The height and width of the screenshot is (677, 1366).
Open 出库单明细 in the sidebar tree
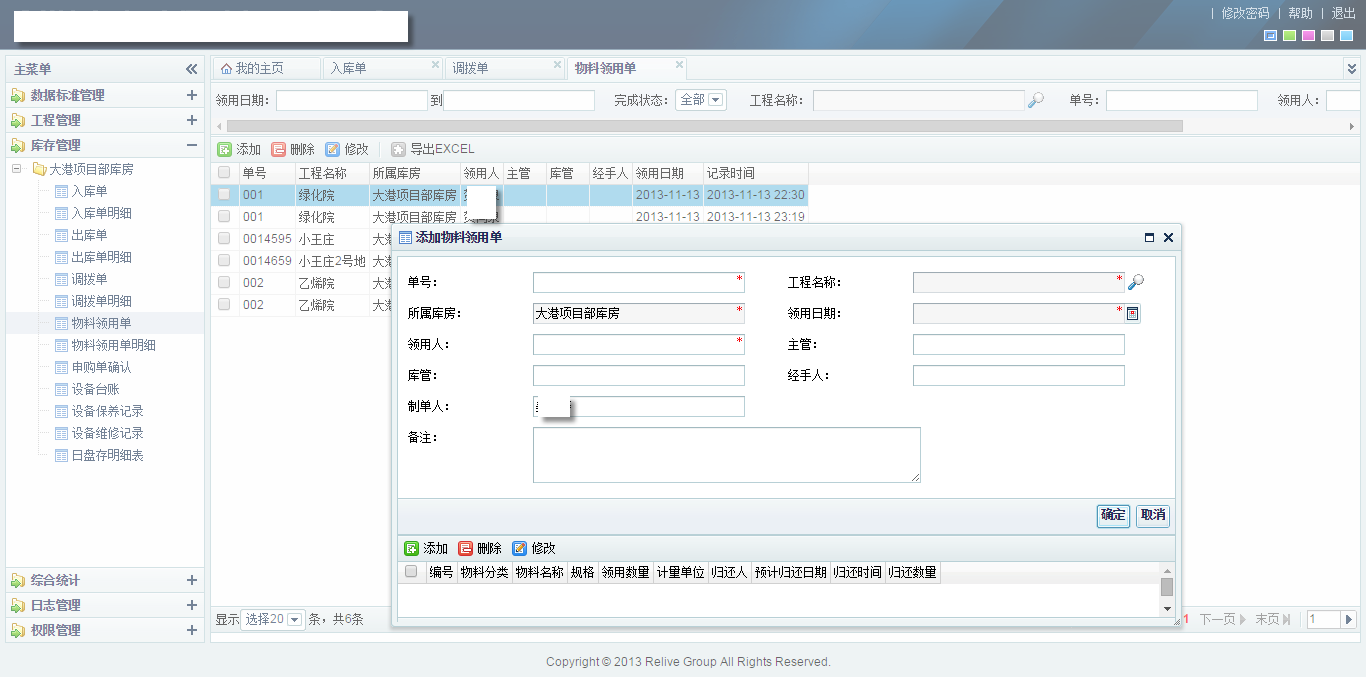point(101,257)
